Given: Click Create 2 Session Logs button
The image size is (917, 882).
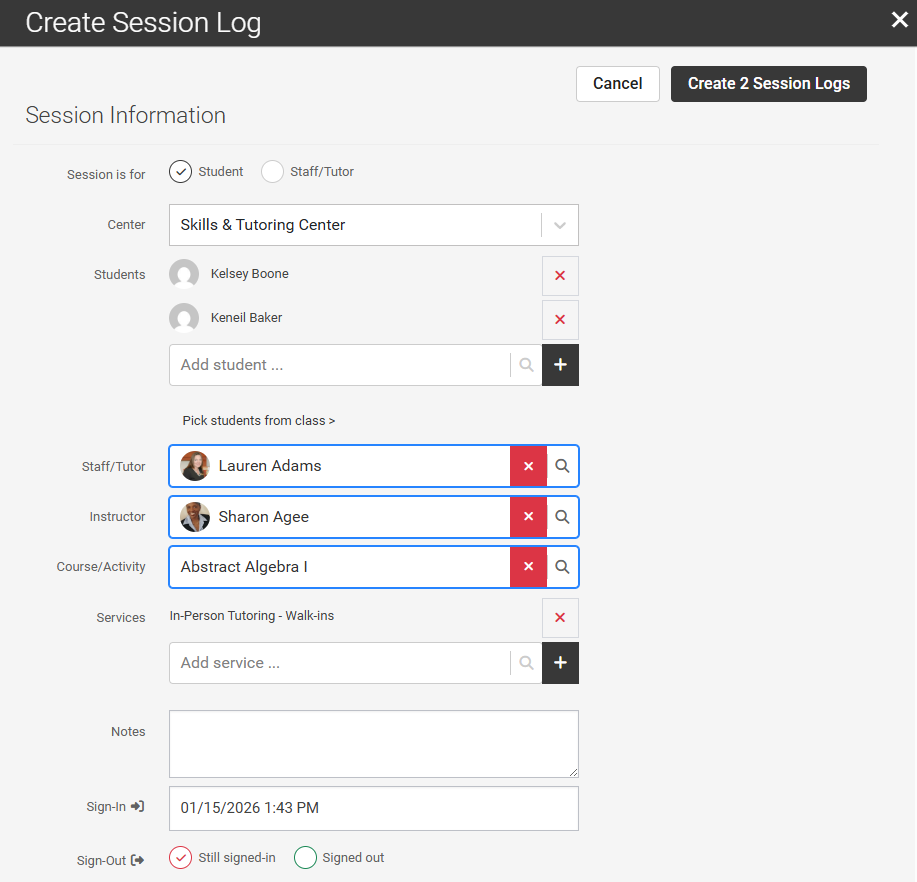Looking at the screenshot, I should click(x=768, y=84).
